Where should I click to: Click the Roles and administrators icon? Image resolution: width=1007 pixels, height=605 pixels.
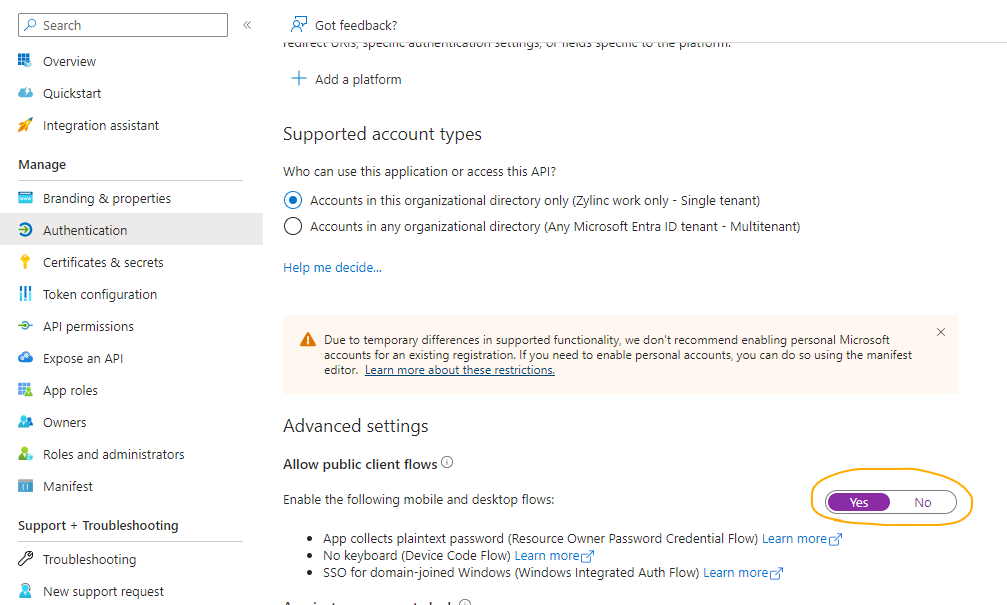[25, 454]
